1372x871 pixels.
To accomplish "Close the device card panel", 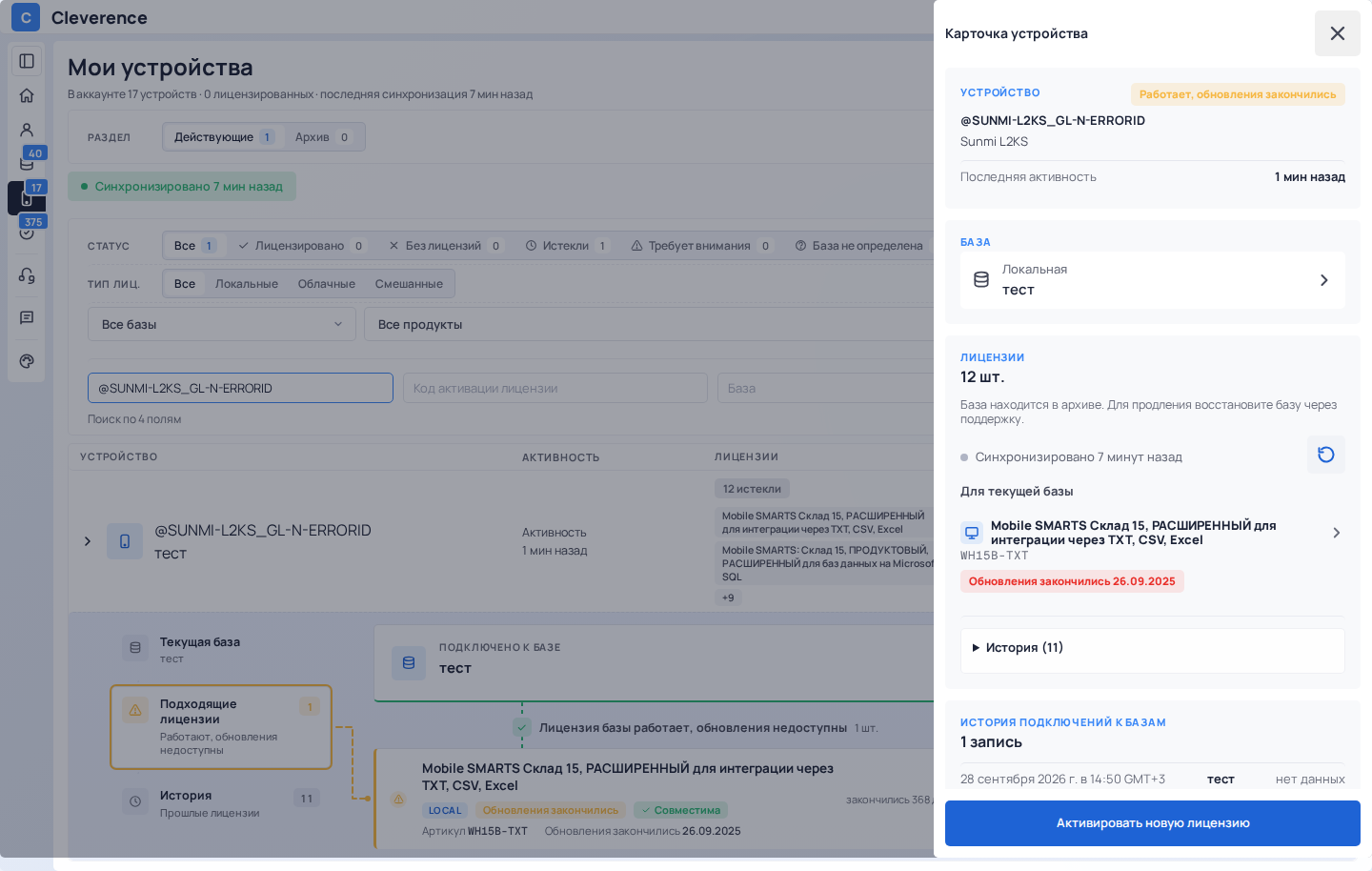I will click(x=1337, y=33).
